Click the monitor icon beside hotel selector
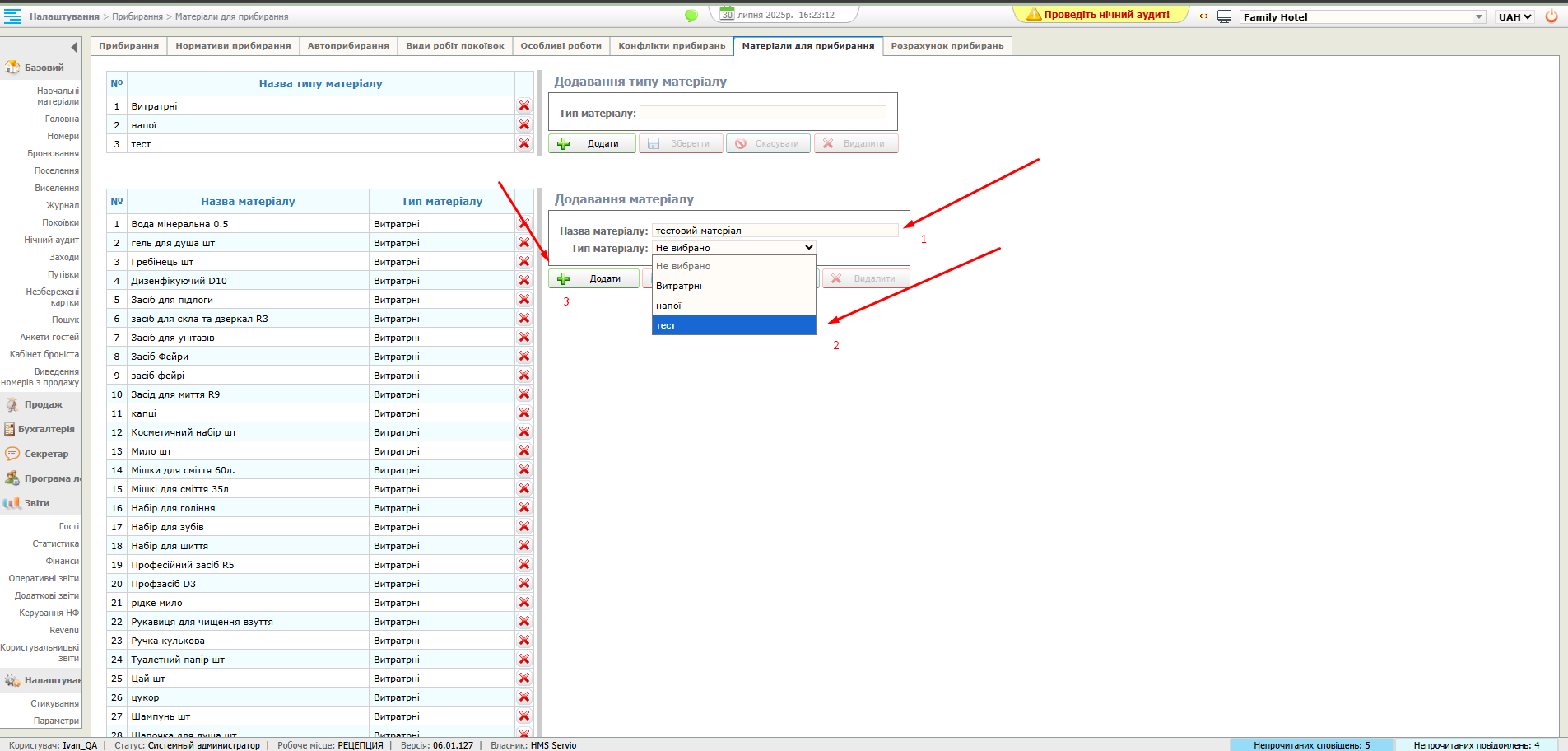Screen dimensions: 1568x751 pyautogui.click(x=1225, y=16)
